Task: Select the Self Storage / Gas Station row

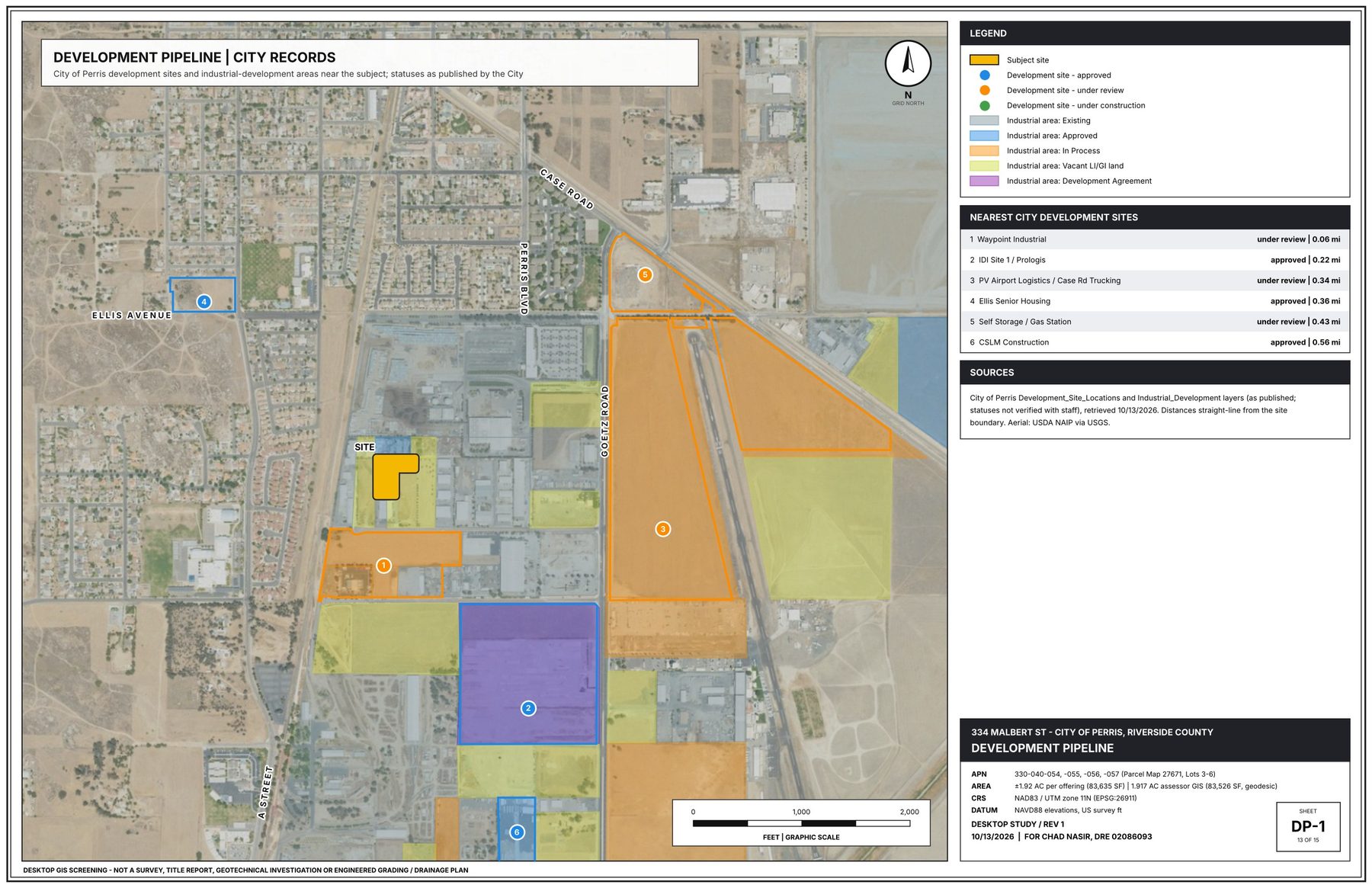Action: tap(1155, 322)
